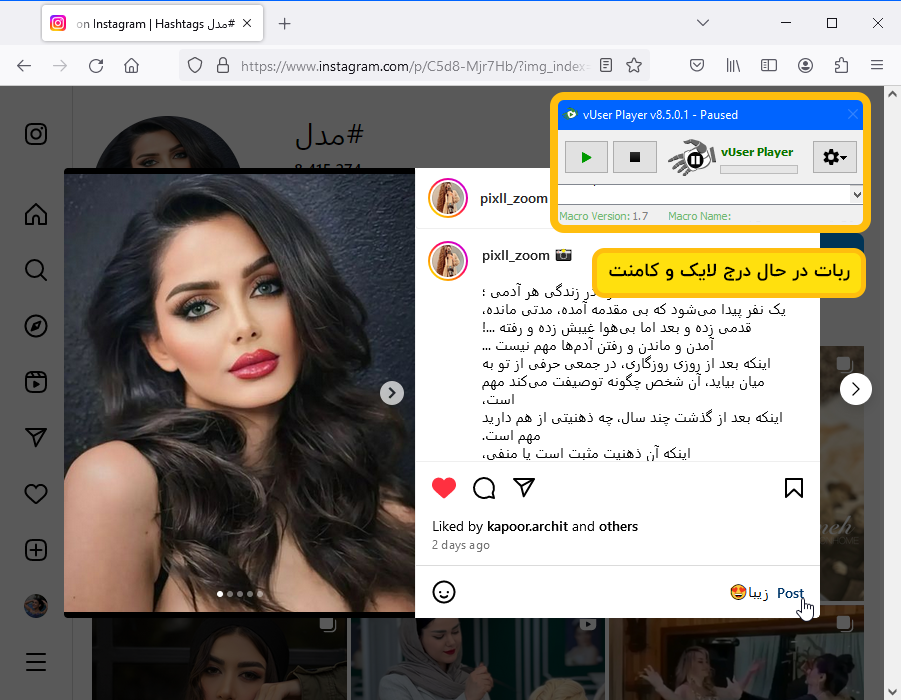Select the Instagram Hashtags browser tab

point(152,24)
